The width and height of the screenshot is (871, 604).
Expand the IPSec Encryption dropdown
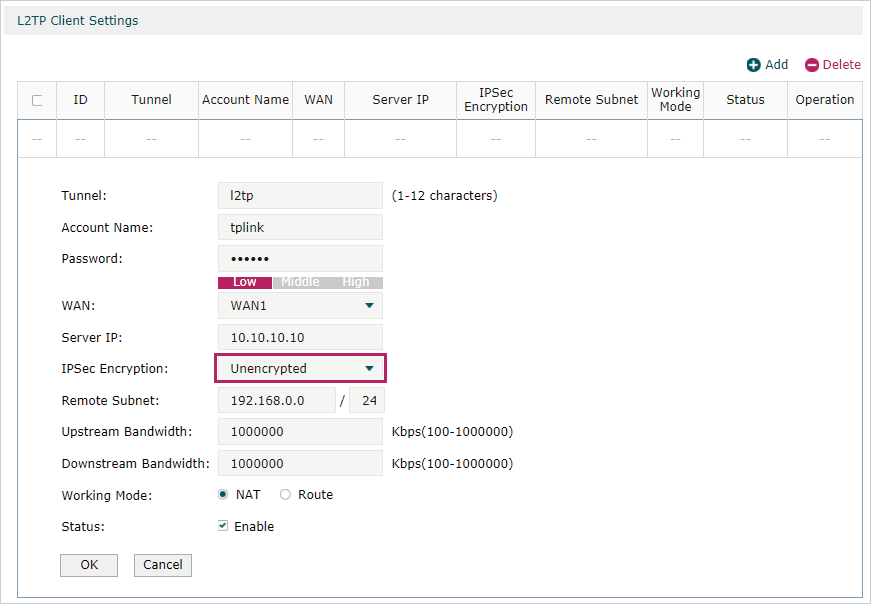300,369
